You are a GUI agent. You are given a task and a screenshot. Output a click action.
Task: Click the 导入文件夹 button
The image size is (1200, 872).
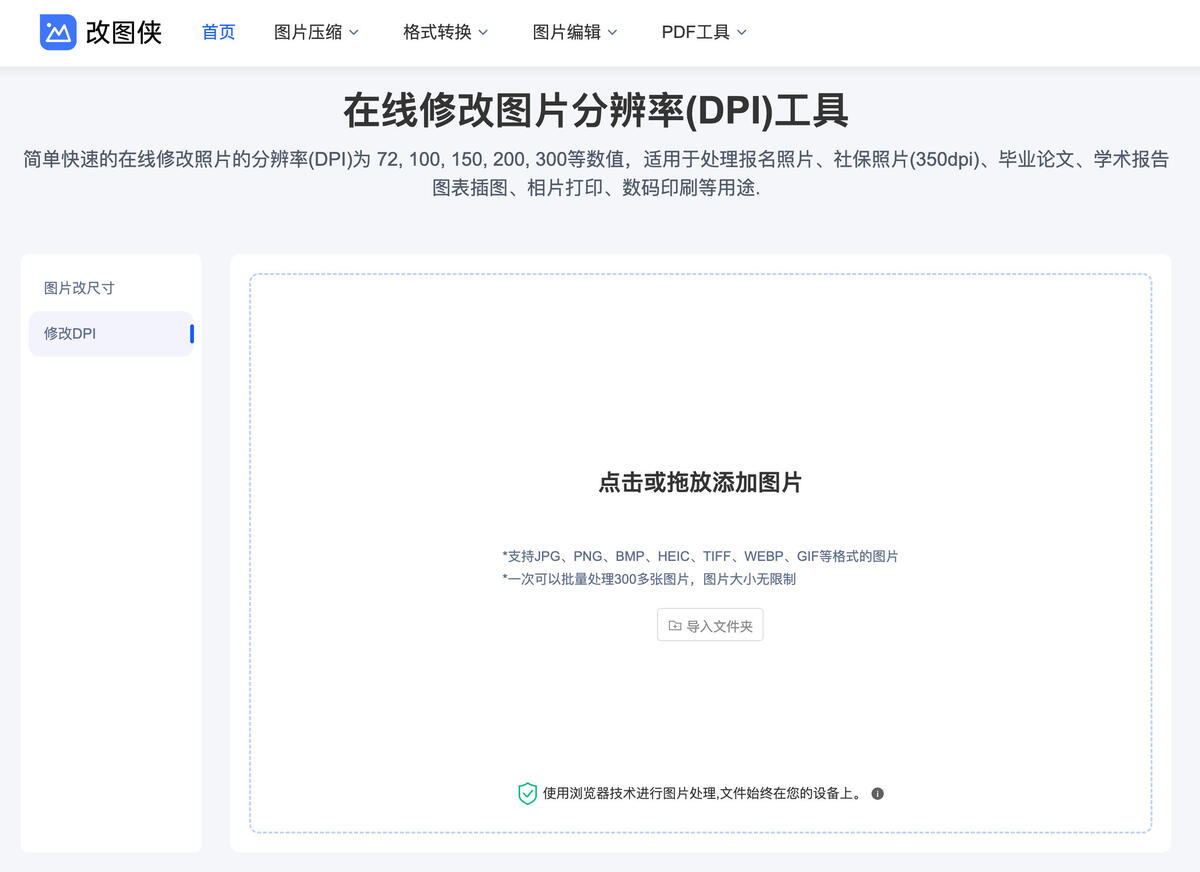(x=710, y=624)
